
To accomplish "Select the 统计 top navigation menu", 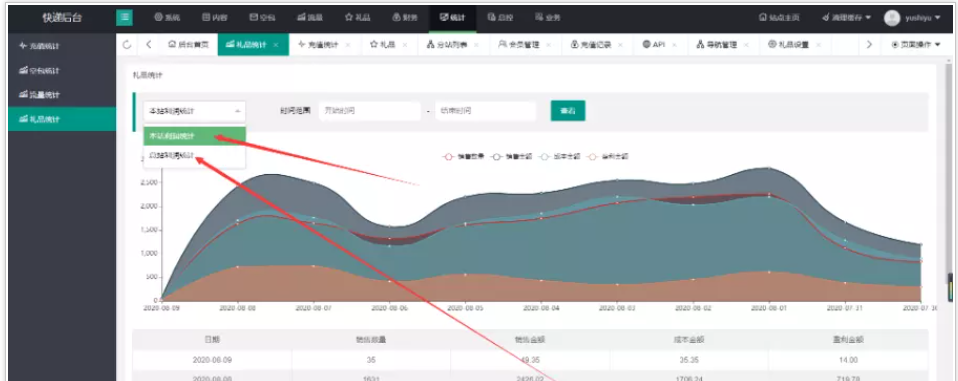I will pyautogui.click(x=453, y=18).
